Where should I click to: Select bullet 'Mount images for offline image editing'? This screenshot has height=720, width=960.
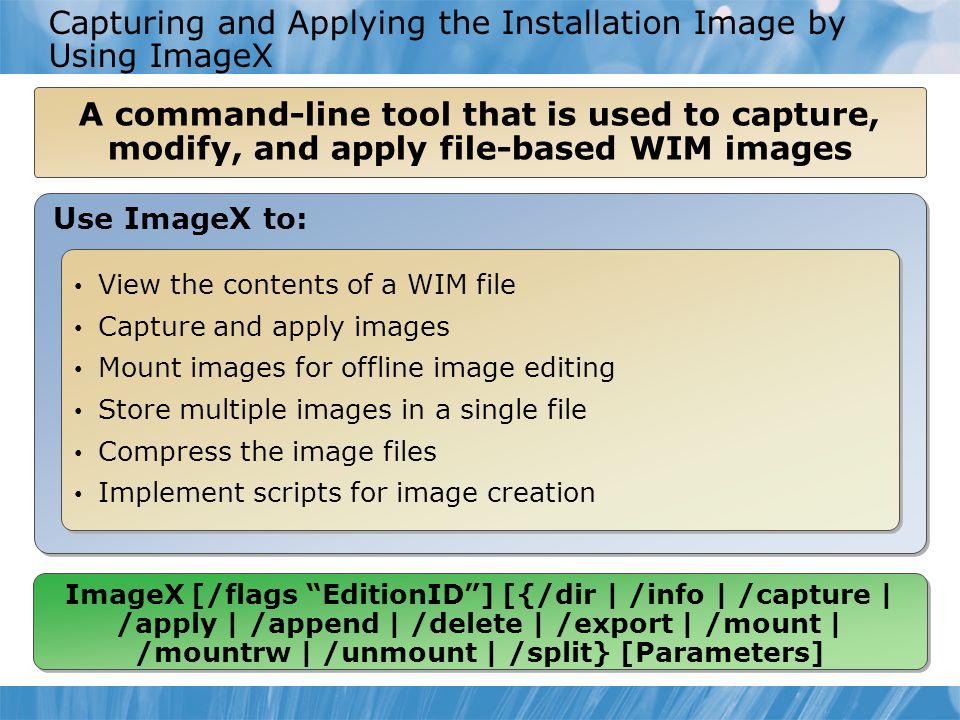tap(356, 368)
